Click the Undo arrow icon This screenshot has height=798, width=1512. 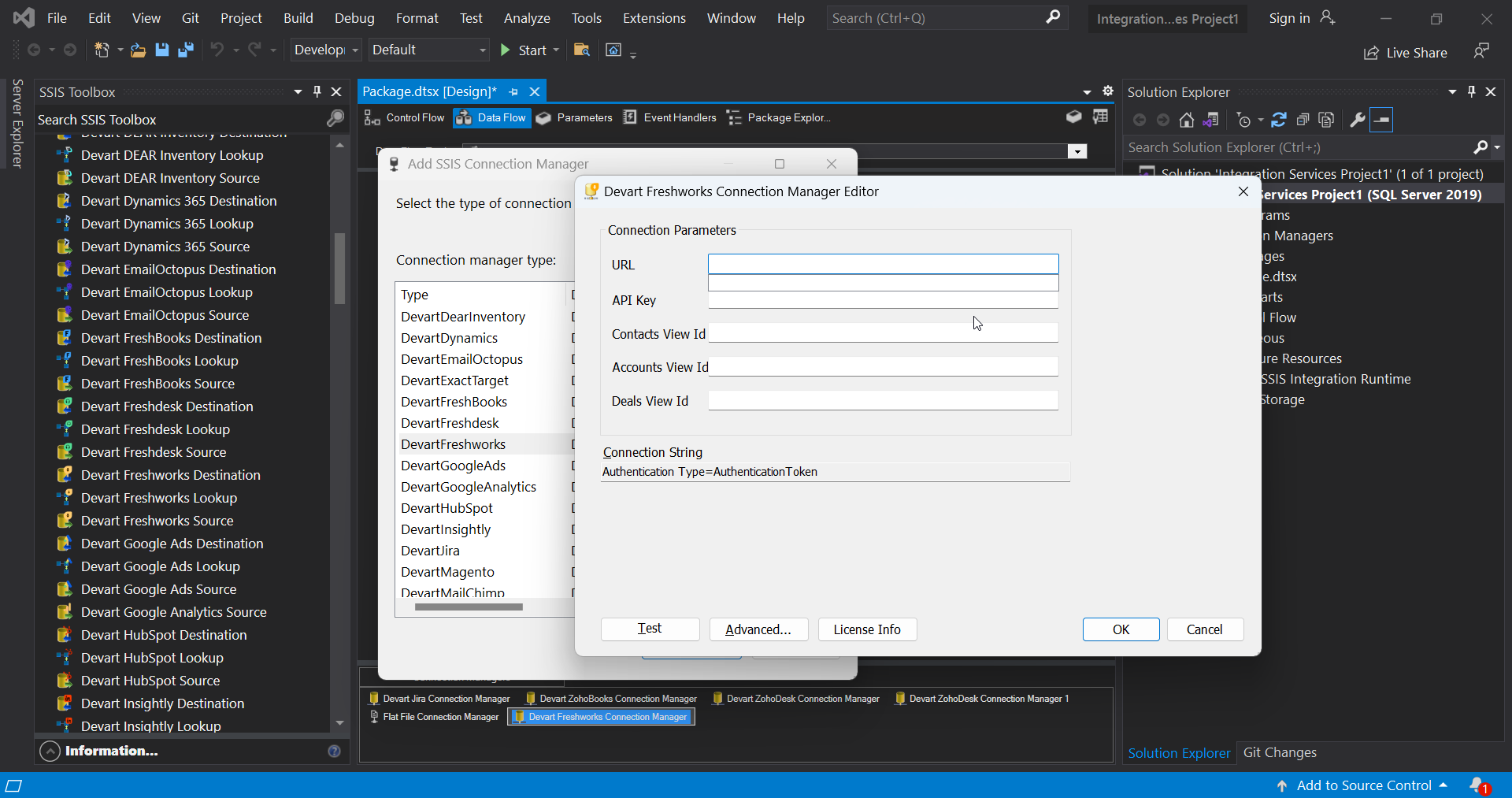coord(217,50)
